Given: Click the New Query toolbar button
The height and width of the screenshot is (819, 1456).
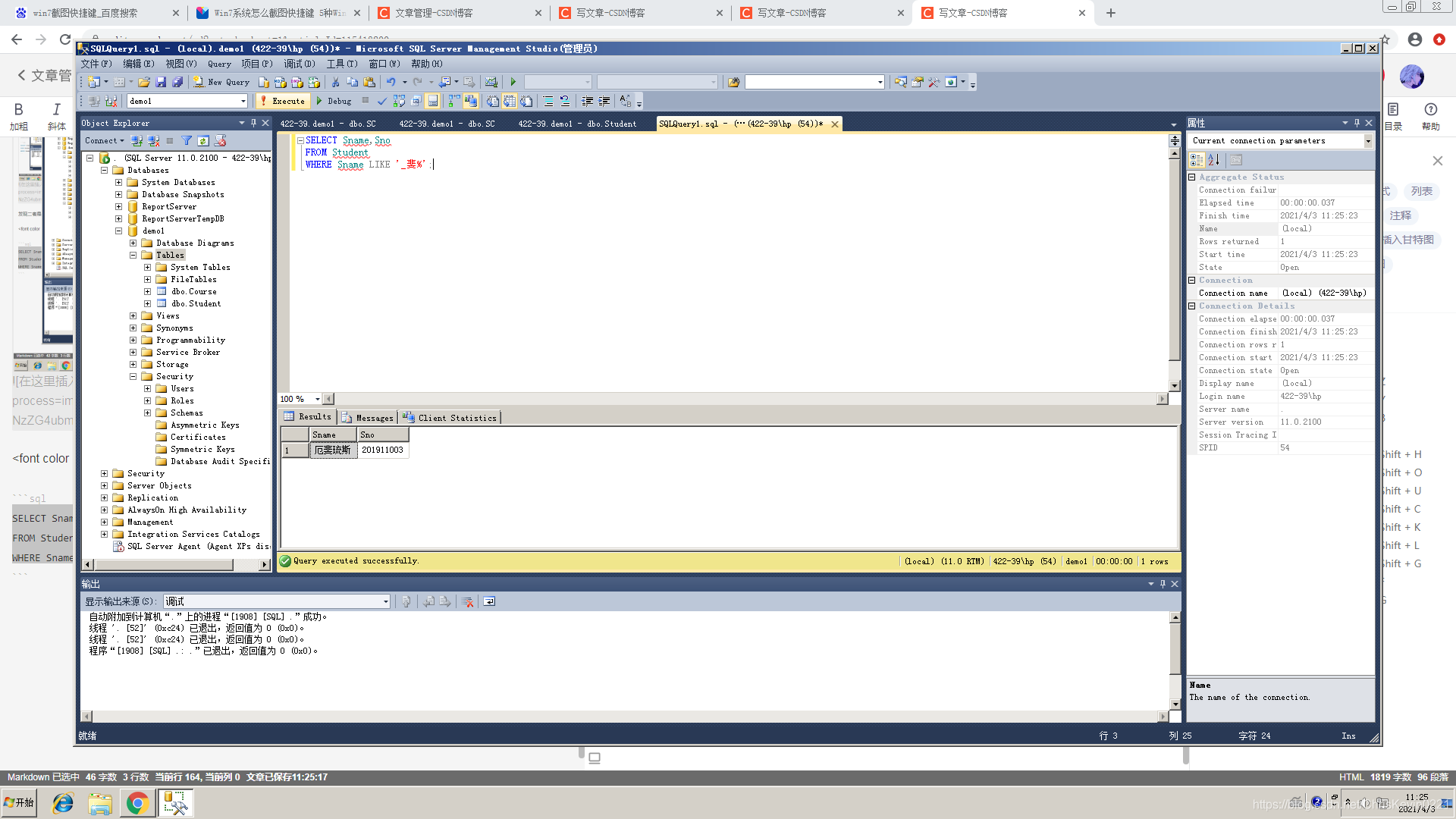Looking at the screenshot, I should 221,82.
